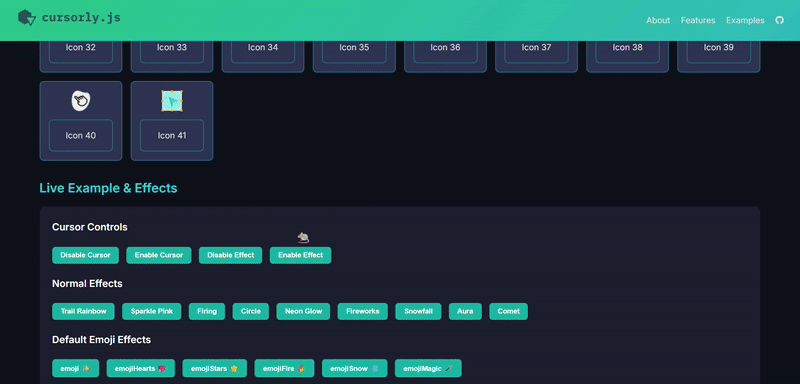Turn on effects with Enable Effect
This screenshot has width=800, height=384.
pyautogui.click(x=301, y=255)
